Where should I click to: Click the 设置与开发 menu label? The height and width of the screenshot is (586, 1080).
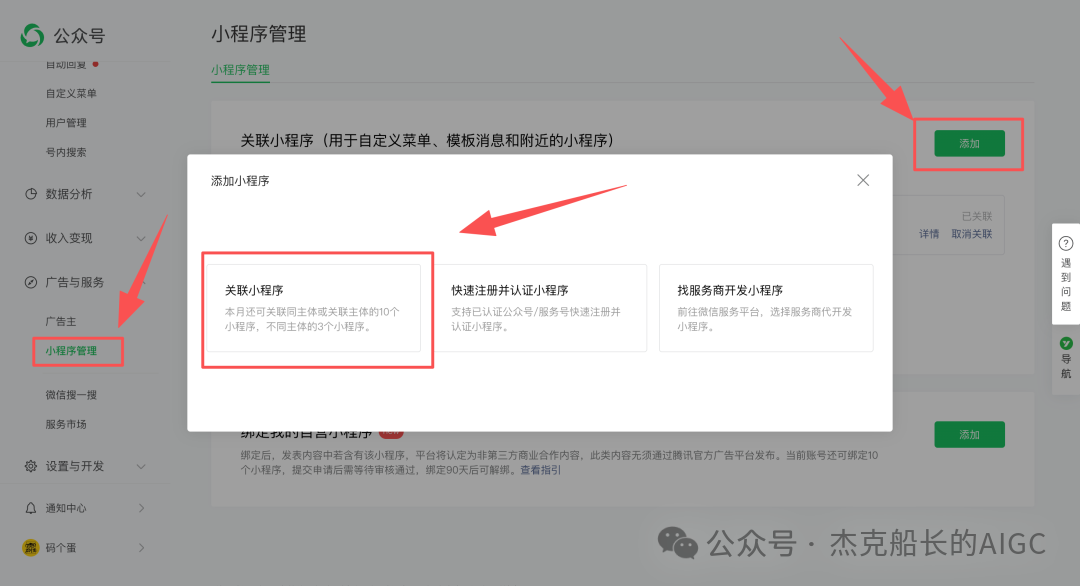74,466
